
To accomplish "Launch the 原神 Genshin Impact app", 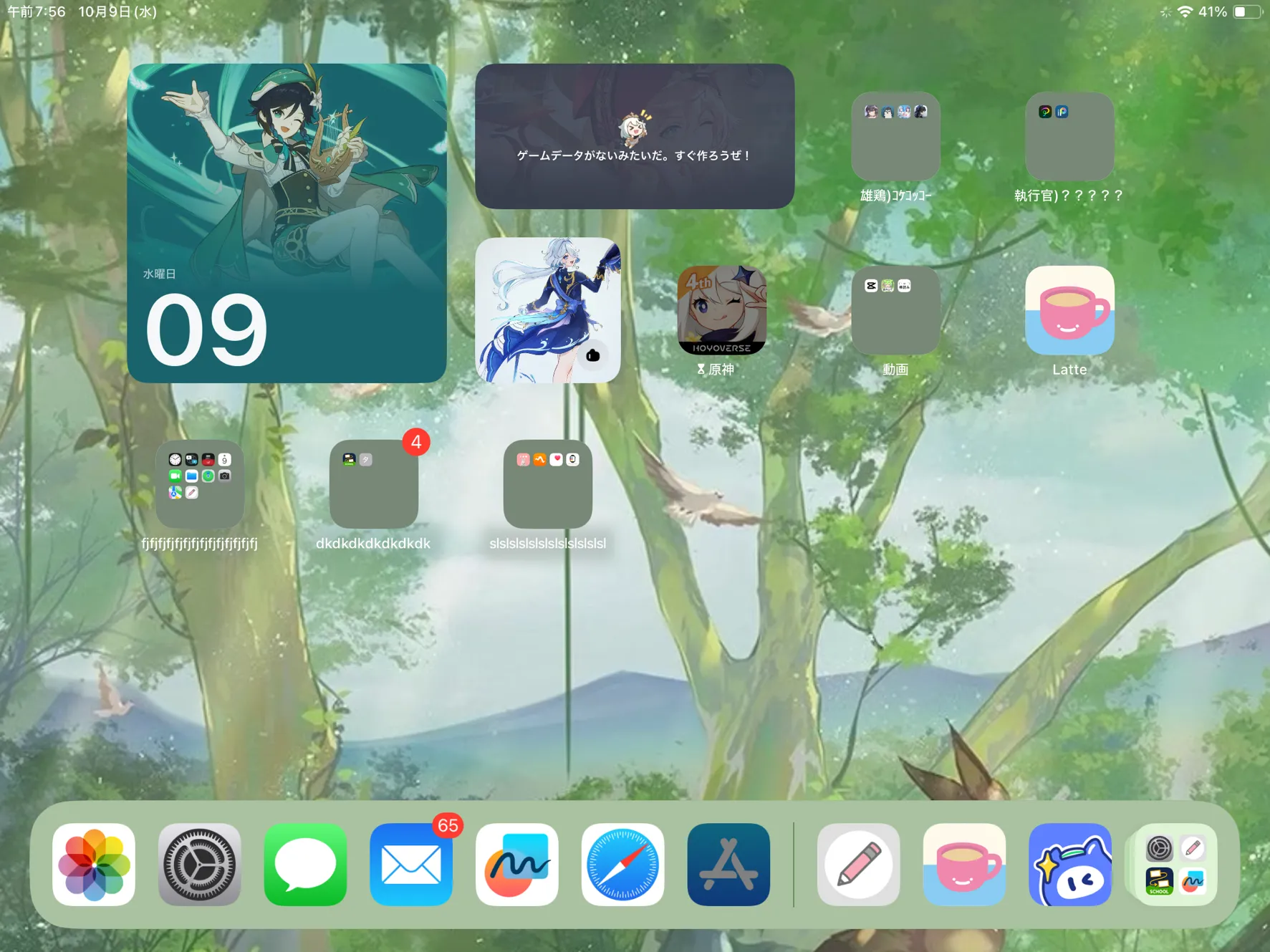I will (x=722, y=310).
